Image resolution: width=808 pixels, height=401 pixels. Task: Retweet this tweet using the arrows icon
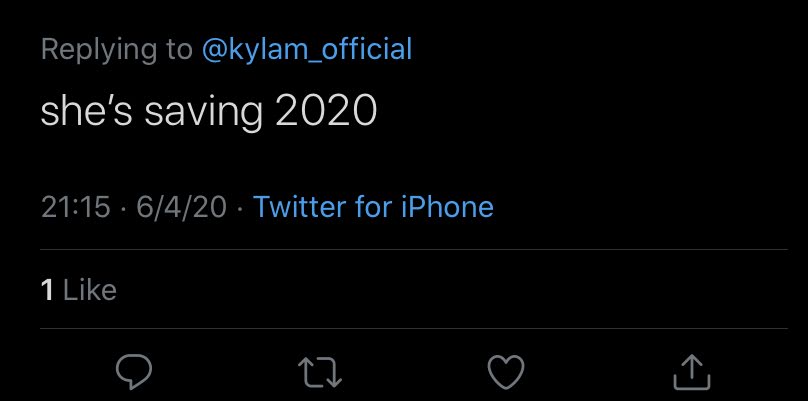click(x=321, y=372)
